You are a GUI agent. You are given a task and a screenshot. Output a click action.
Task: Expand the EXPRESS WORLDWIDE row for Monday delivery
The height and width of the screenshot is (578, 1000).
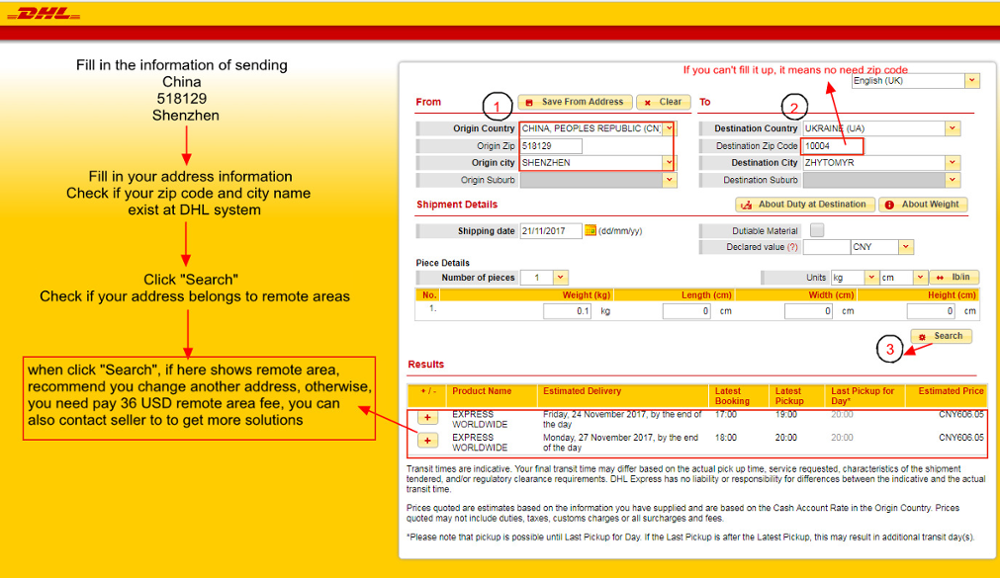coord(427,441)
